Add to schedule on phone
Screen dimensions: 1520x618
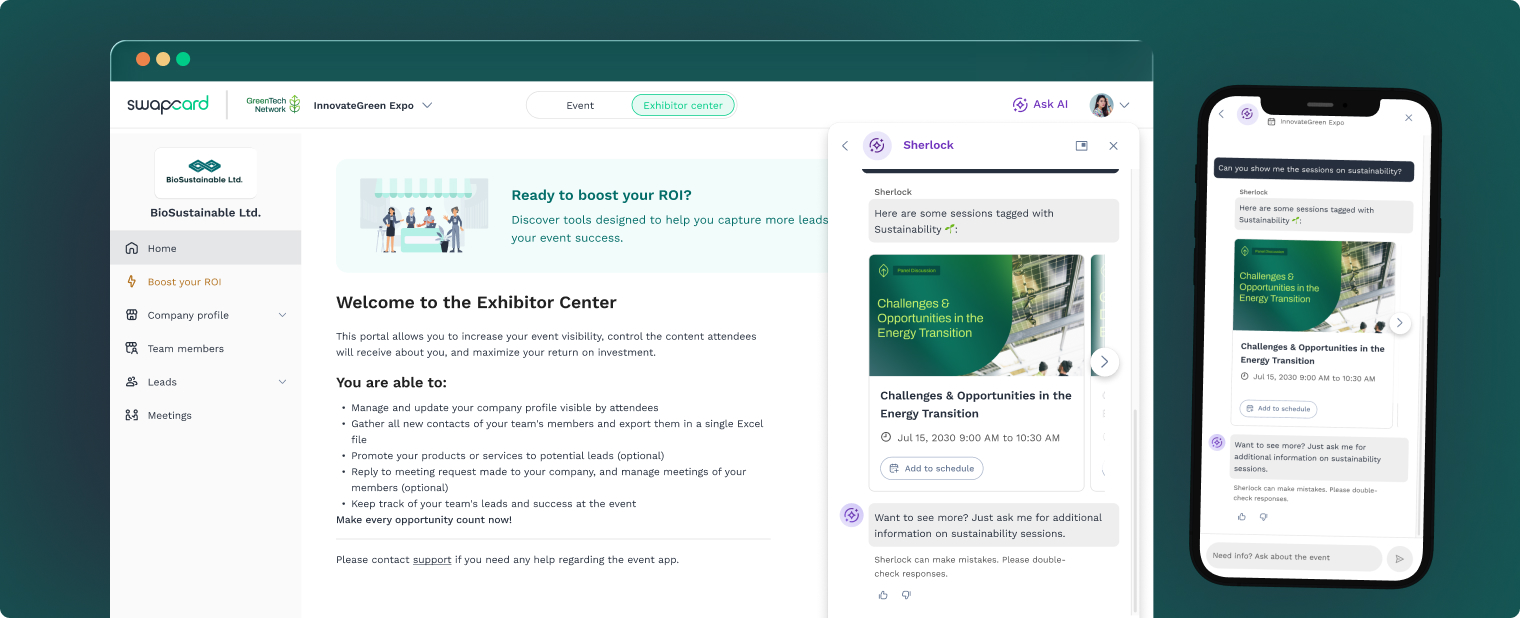[1278, 409]
